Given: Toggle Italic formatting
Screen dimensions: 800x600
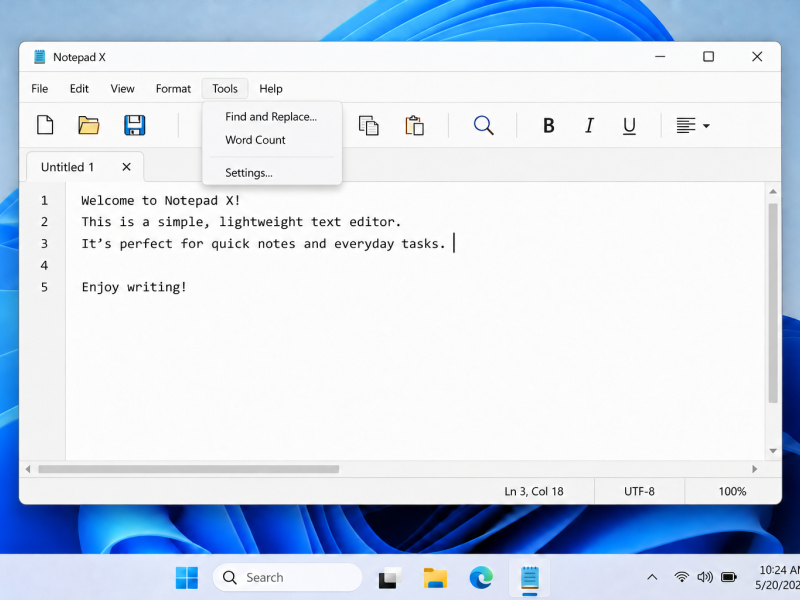Looking at the screenshot, I should 589,126.
